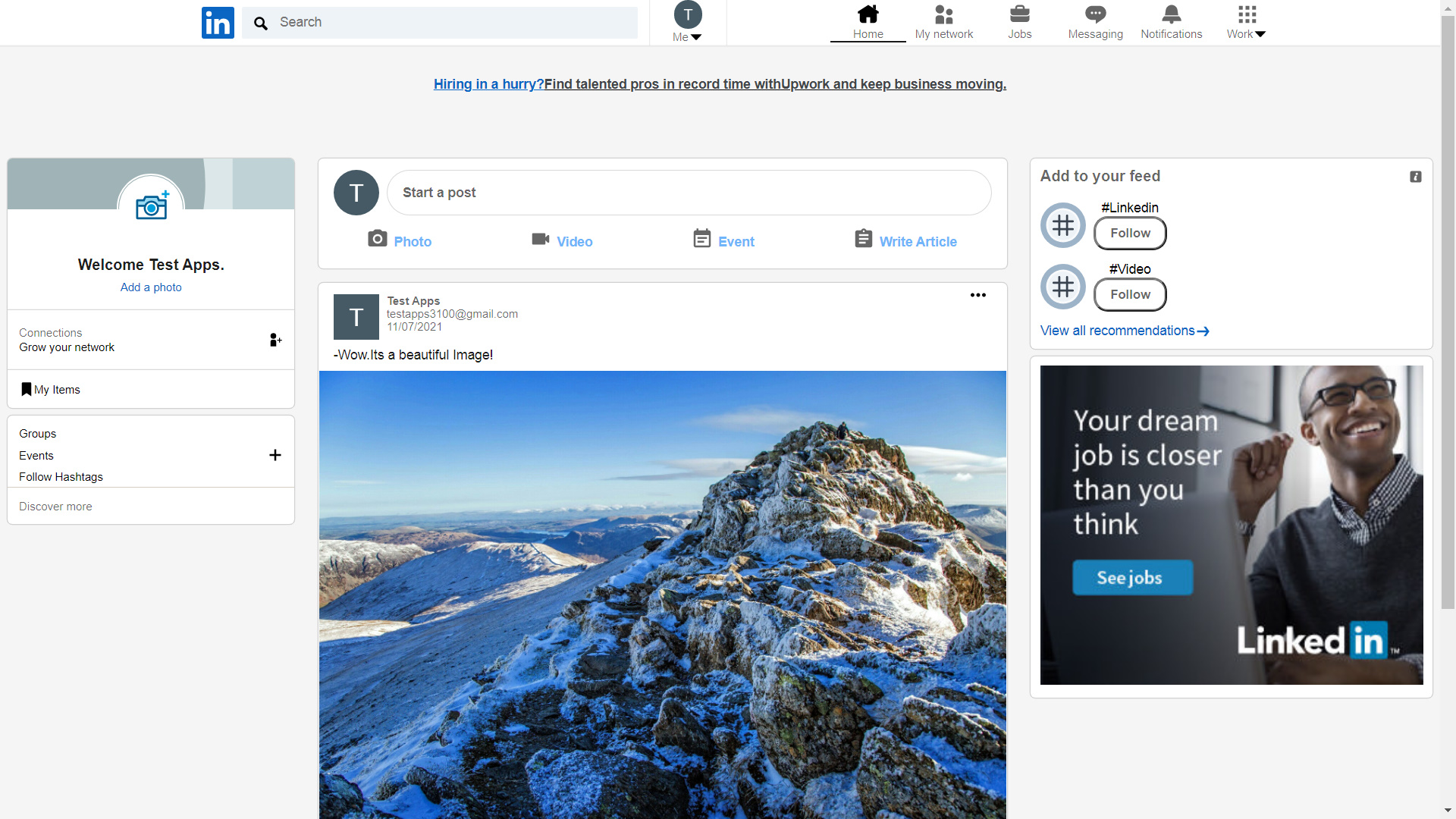Check Notifications using the bell icon
1456x819 pixels.
click(x=1172, y=14)
